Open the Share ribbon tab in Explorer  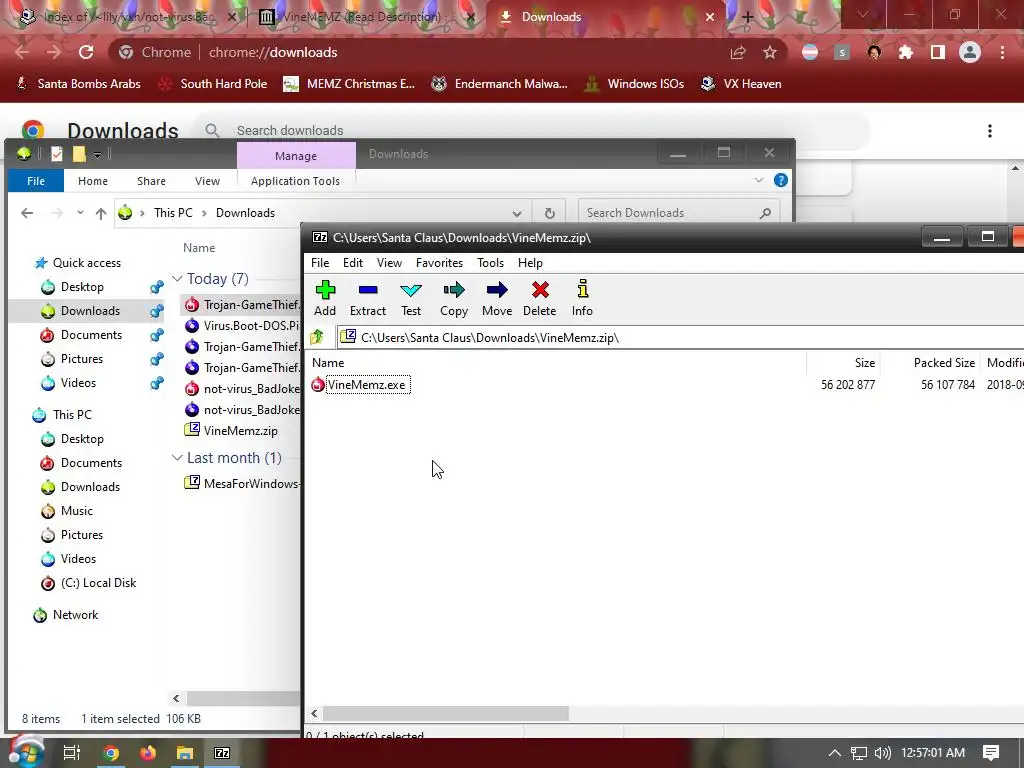click(x=151, y=181)
